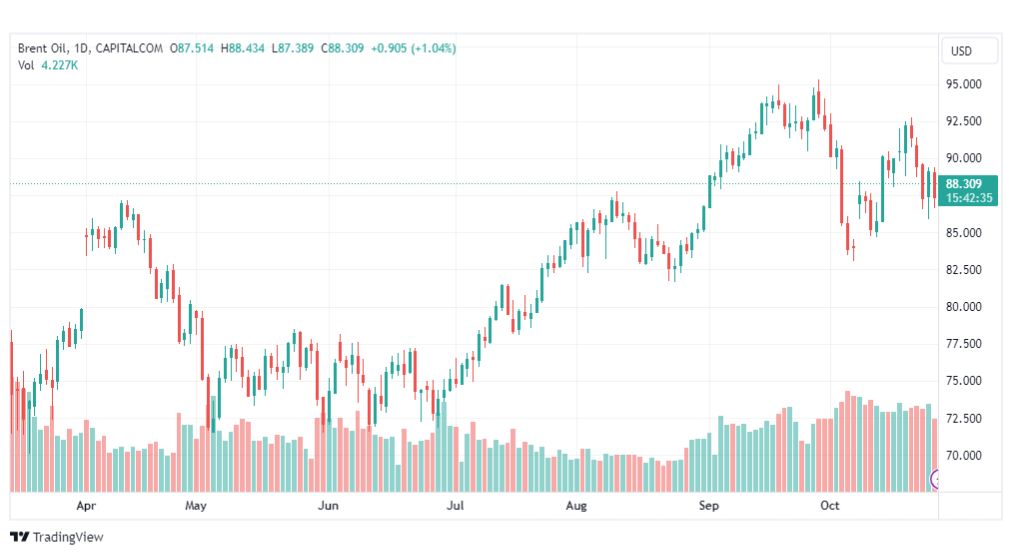Click the Apr label on time axis

(85, 506)
